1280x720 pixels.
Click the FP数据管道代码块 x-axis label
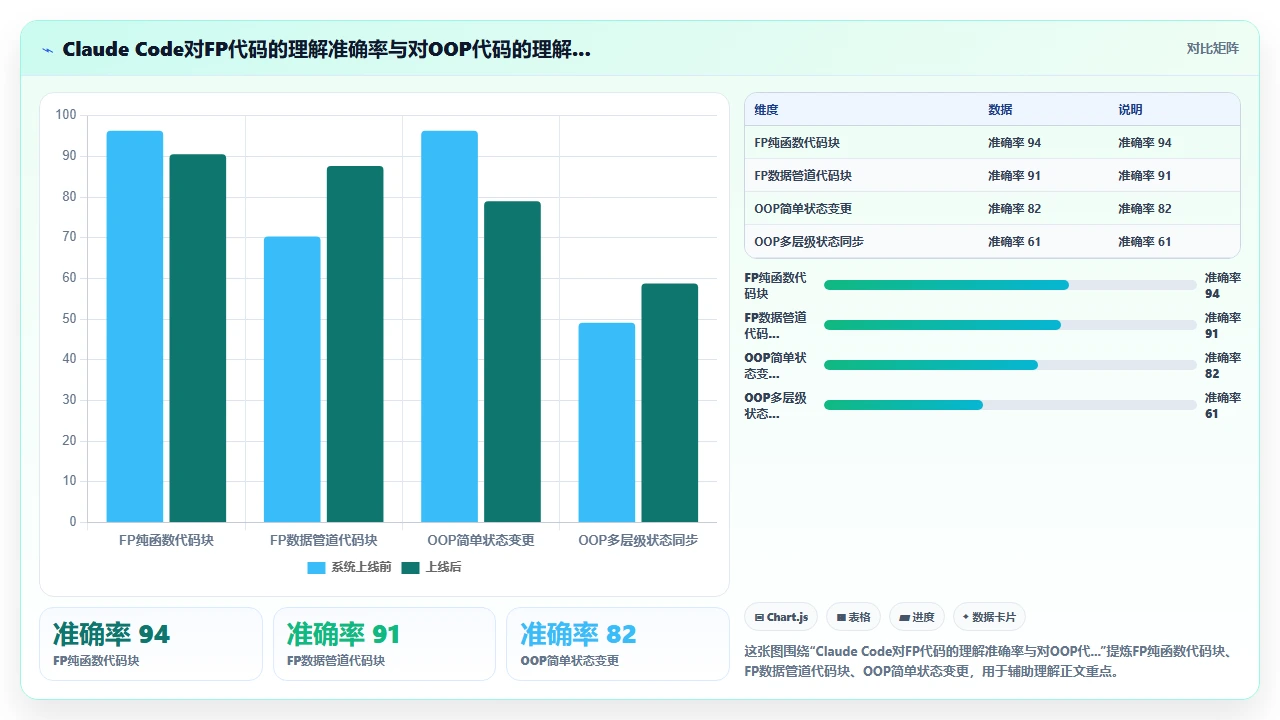point(324,540)
